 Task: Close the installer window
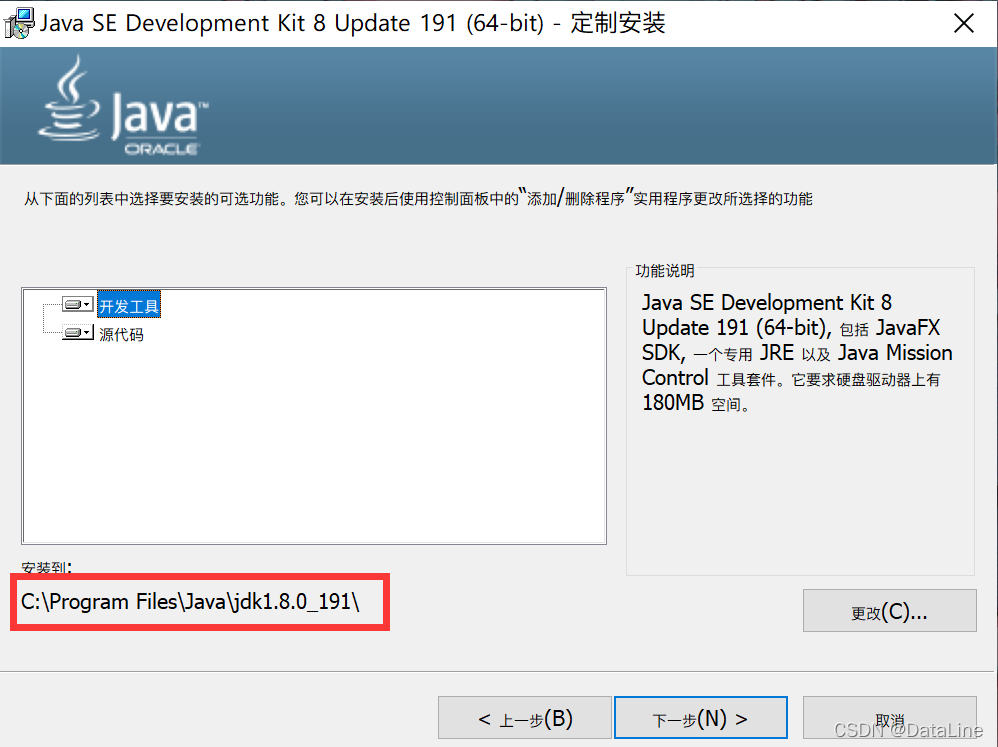[964, 23]
